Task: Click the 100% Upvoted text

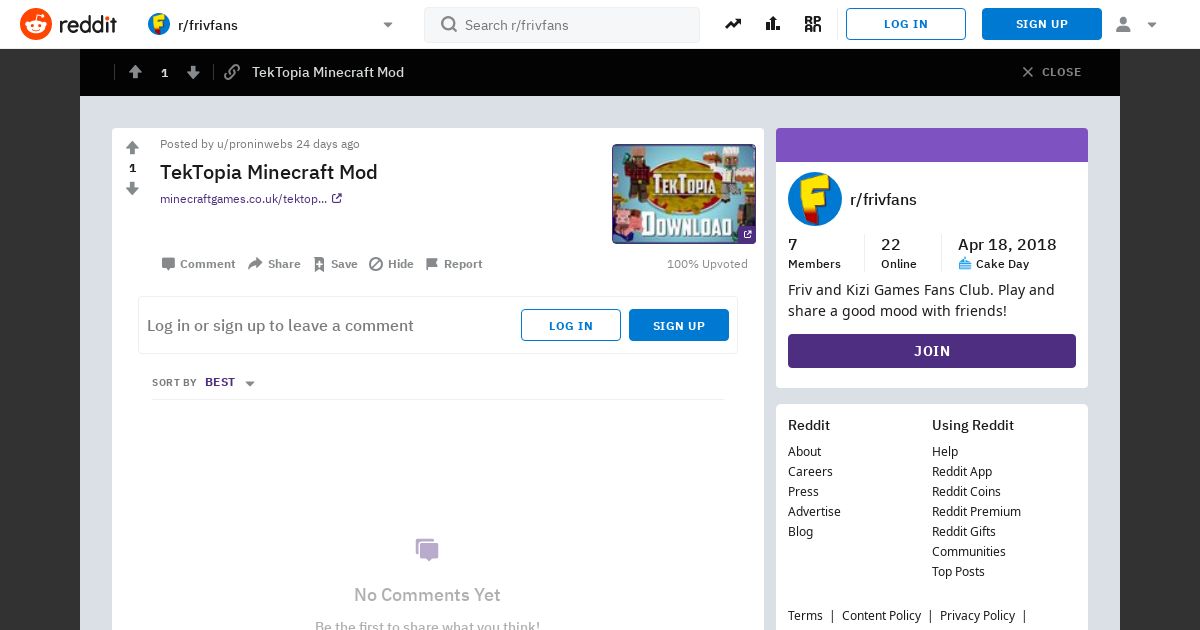Action: point(707,264)
